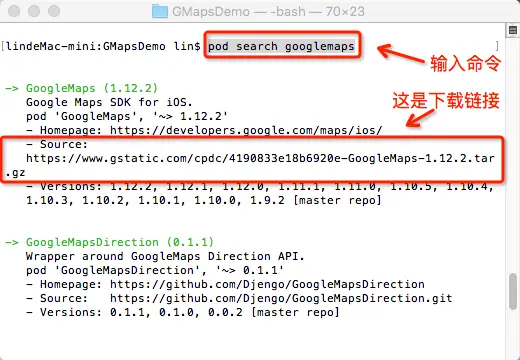
Task: Click the prompt 'lindeMac-mini:GMapsDemo lin$'
Action: 103,46
